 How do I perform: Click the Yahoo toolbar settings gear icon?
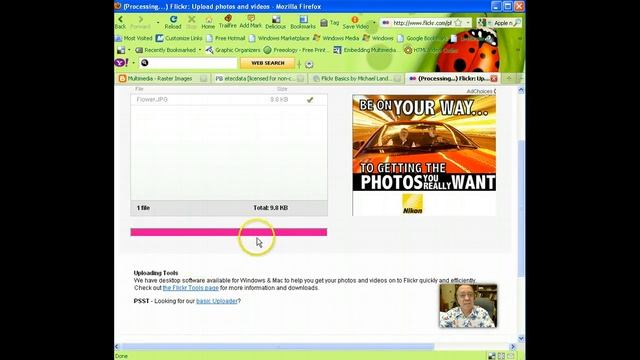309,64
